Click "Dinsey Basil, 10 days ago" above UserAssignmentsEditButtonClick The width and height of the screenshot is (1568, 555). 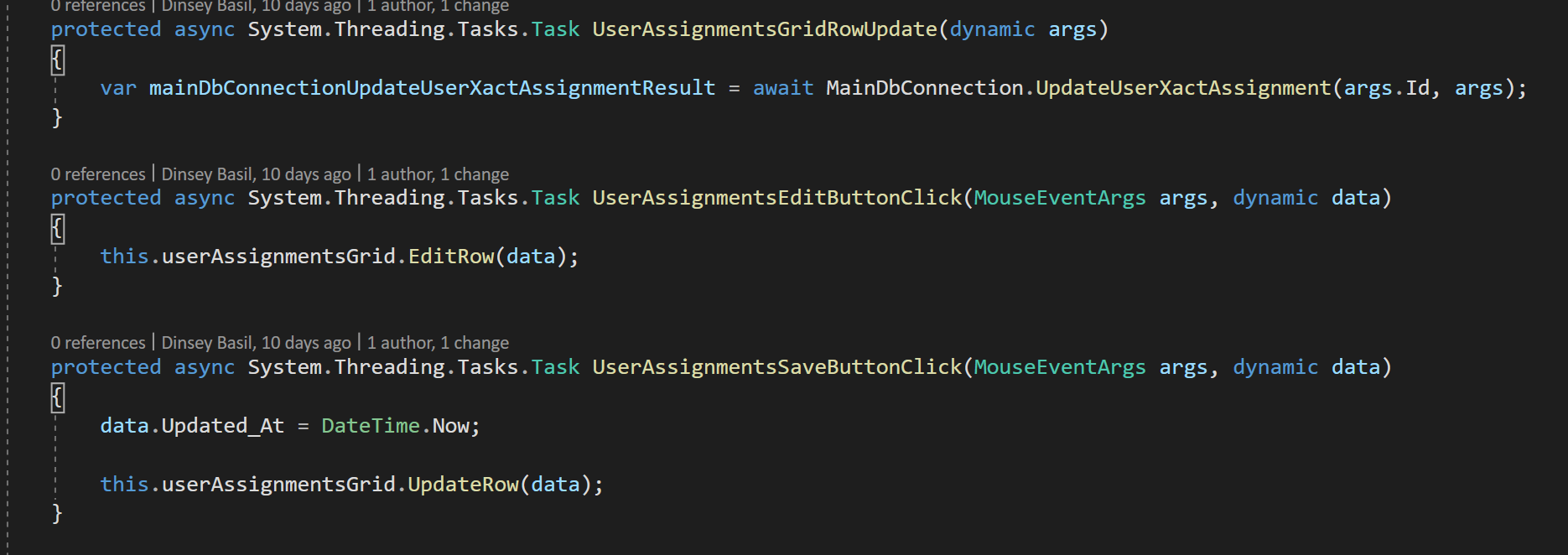point(257,174)
